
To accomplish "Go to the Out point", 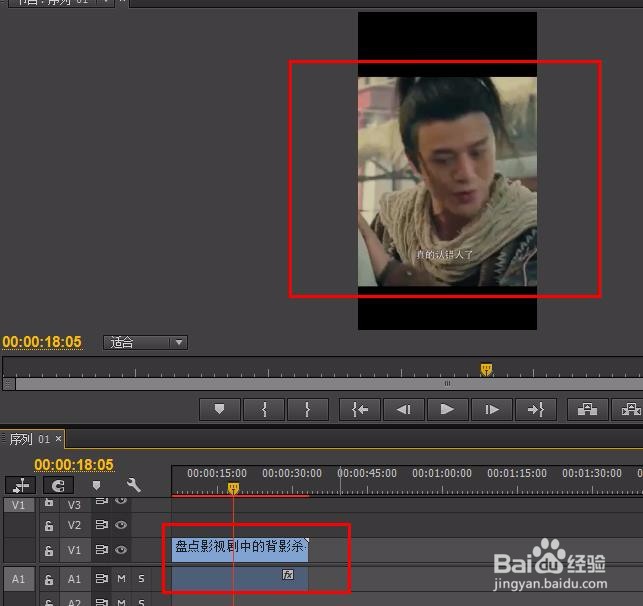I will pos(536,409).
